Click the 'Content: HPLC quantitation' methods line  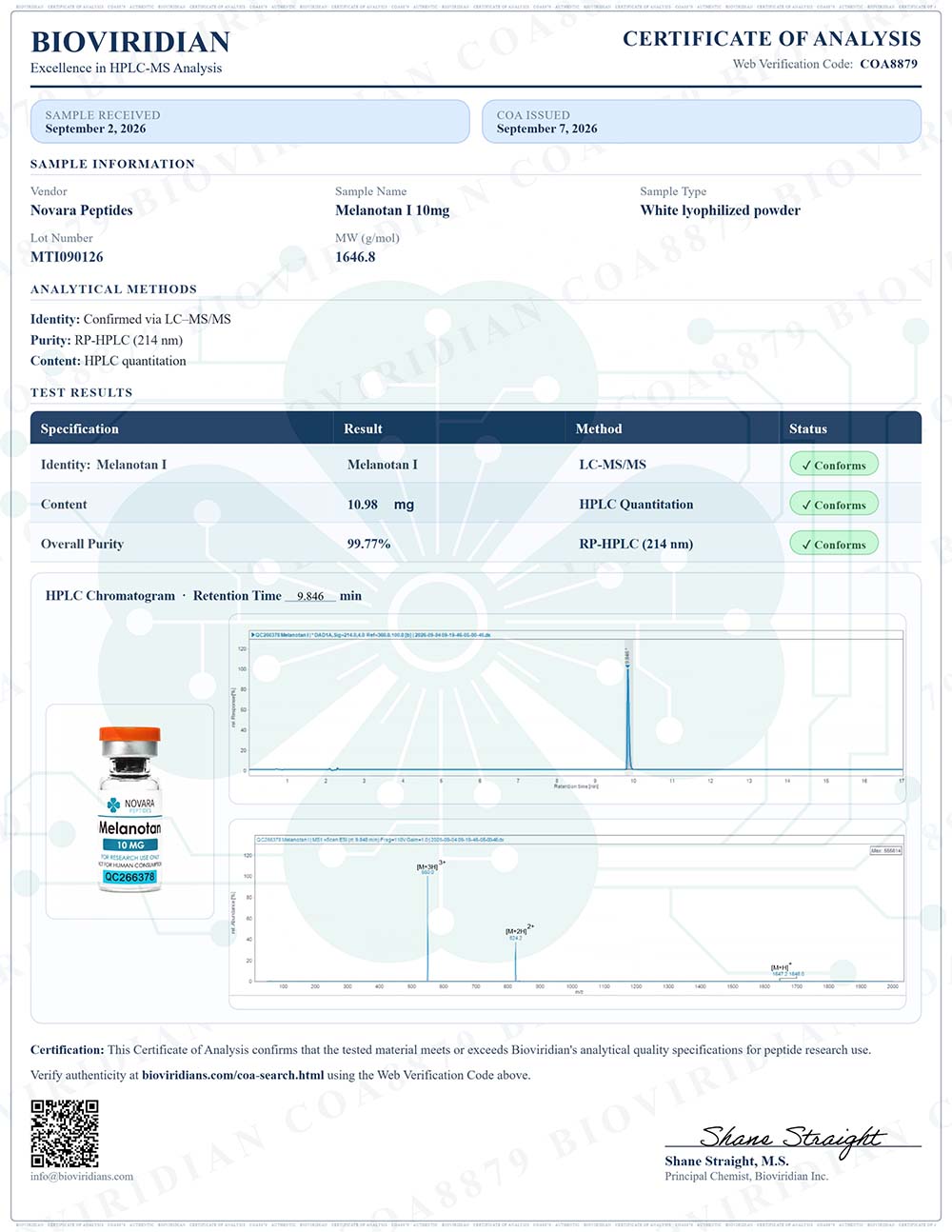click(109, 361)
